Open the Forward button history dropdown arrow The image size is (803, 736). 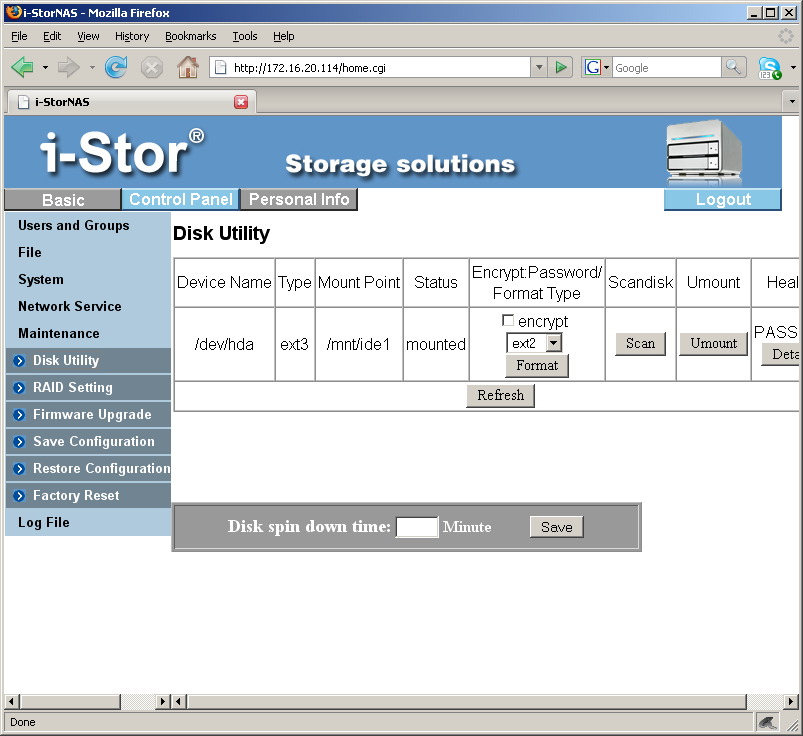92,67
